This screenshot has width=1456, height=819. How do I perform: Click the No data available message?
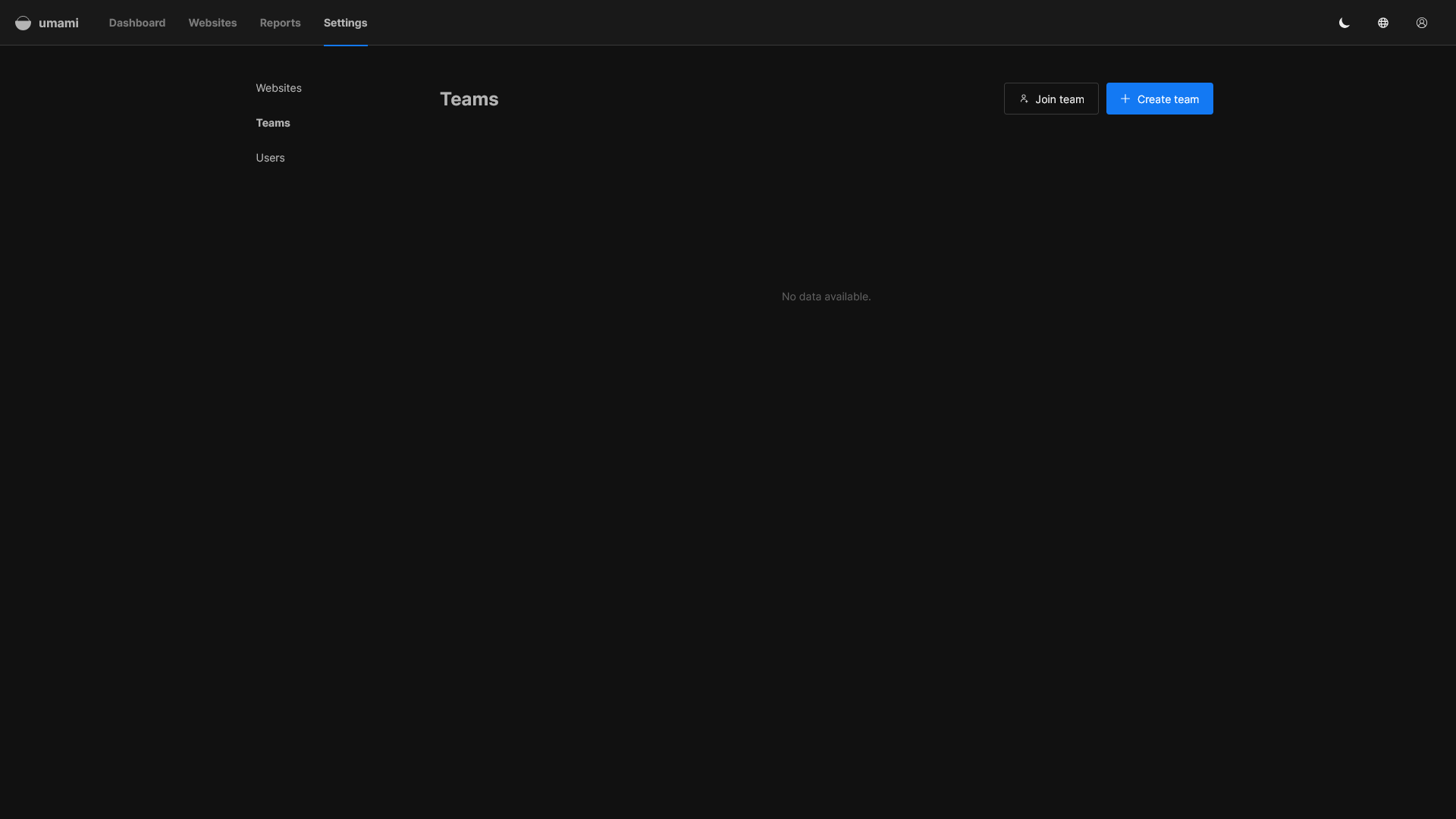826,297
